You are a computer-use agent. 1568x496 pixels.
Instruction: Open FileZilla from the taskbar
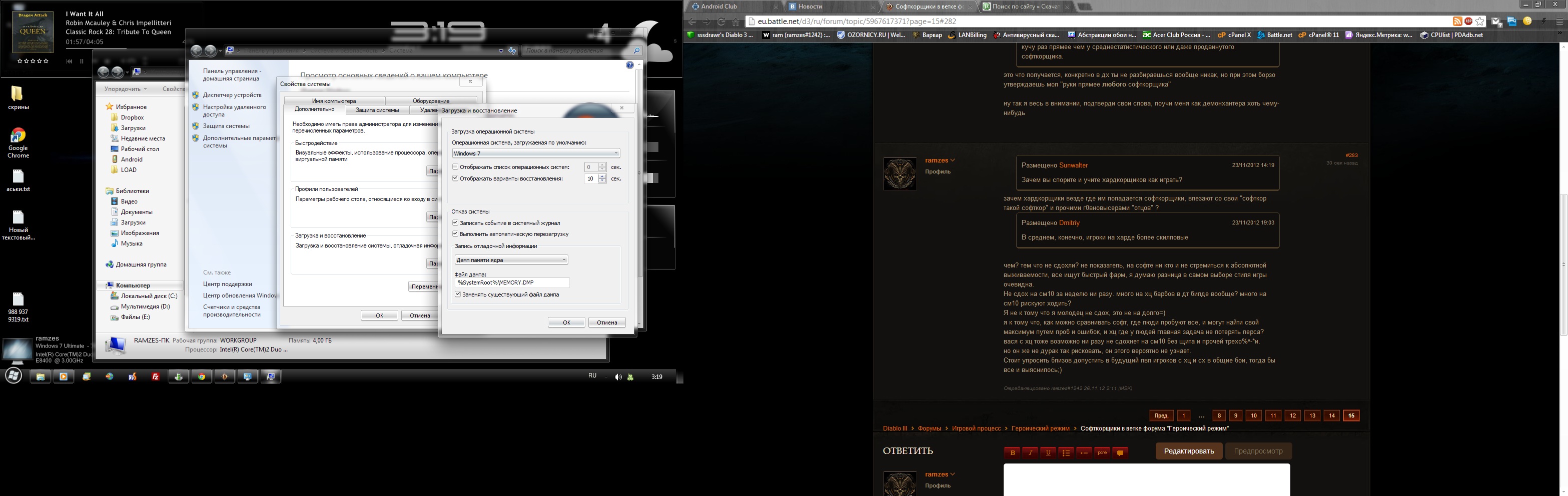[x=156, y=376]
